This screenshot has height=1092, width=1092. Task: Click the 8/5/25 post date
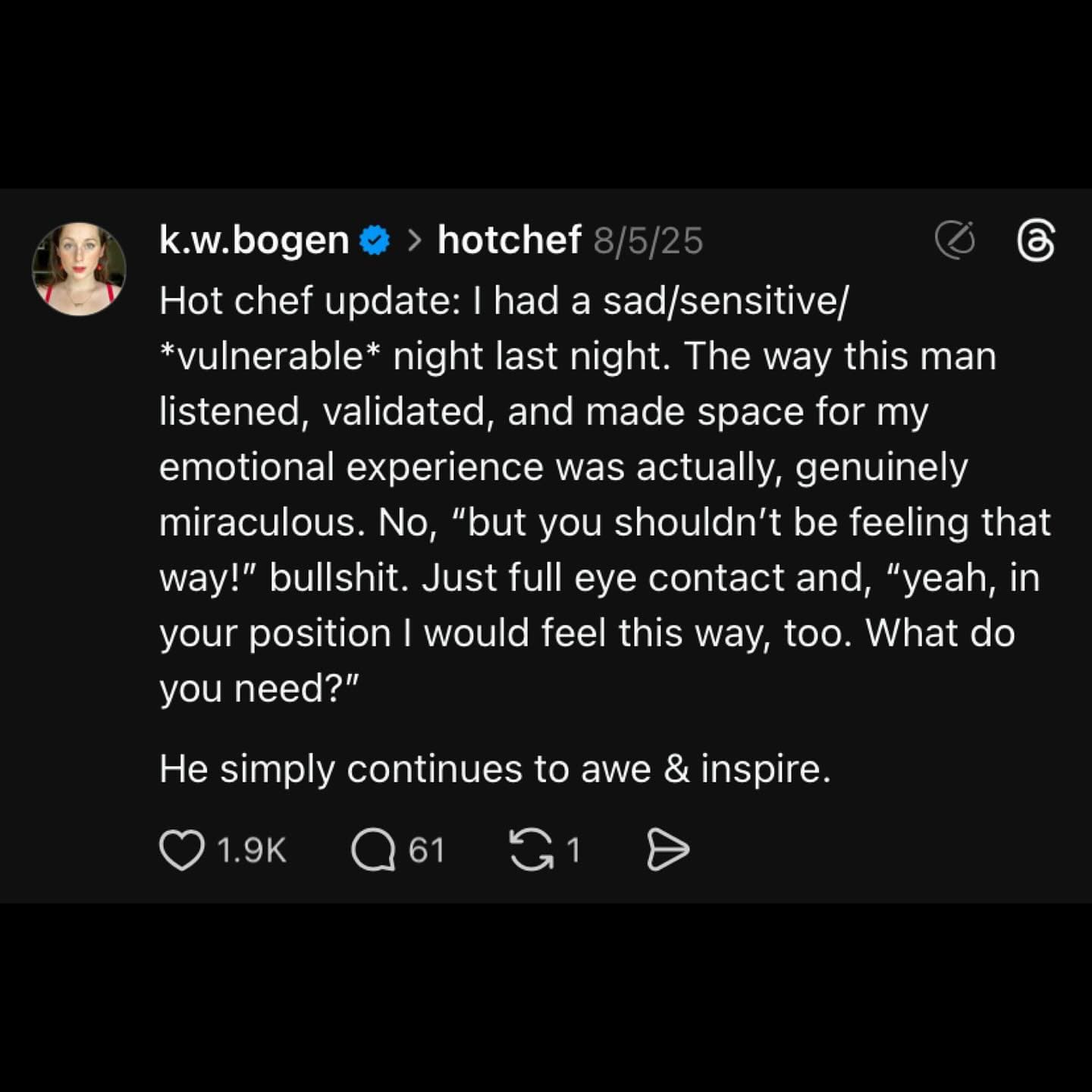(x=648, y=241)
